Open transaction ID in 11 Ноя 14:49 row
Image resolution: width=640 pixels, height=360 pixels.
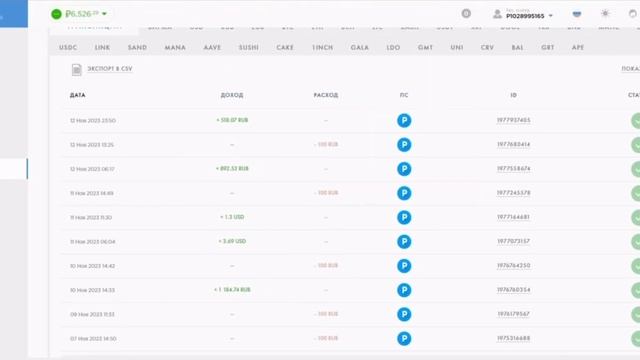coord(513,193)
